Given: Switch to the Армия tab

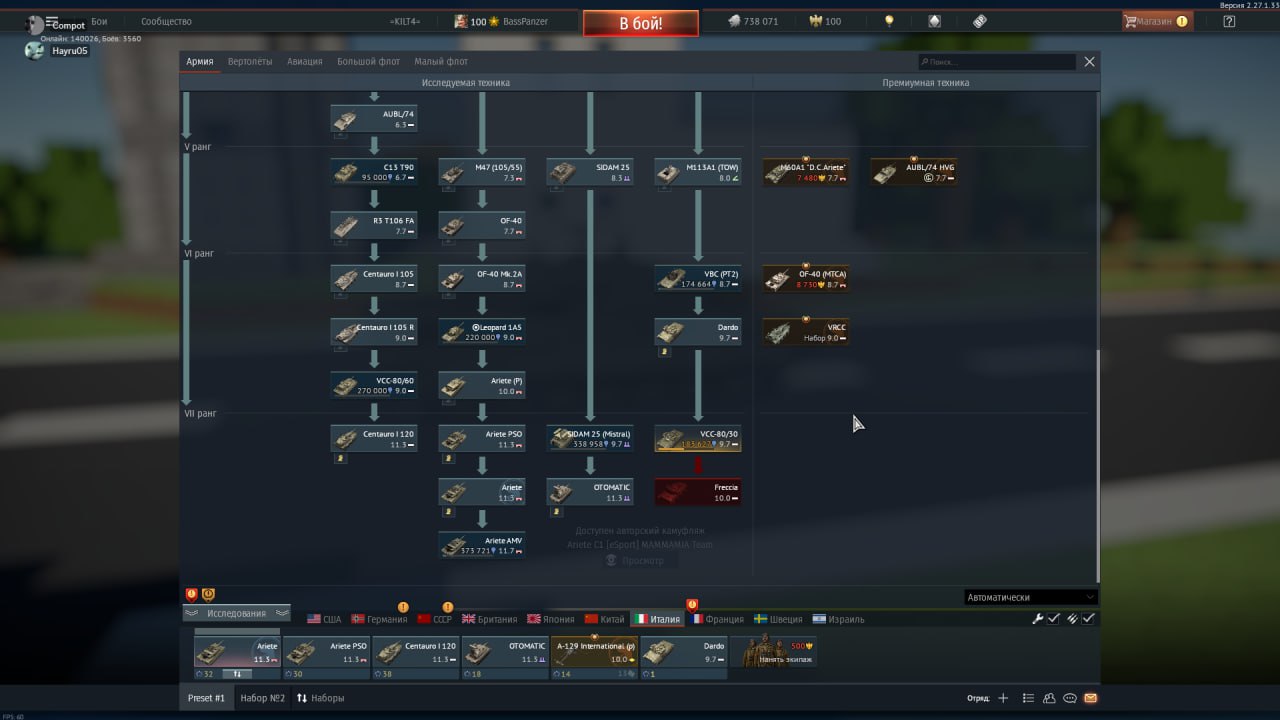Looking at the screenshot, I should [200, 61].
